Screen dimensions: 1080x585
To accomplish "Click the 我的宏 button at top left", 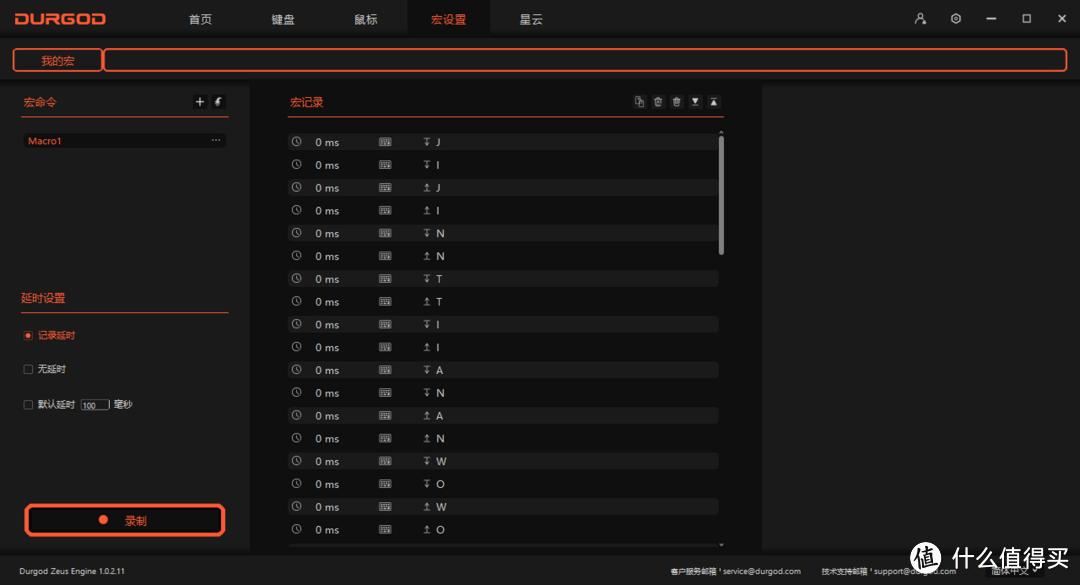I will tap(56, 60).
